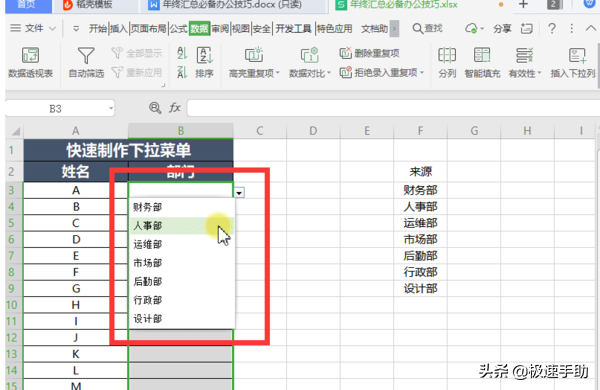Open the 排序 sort dialog
Viewport: 600px width, 390px height.
[x=204, y=62]
